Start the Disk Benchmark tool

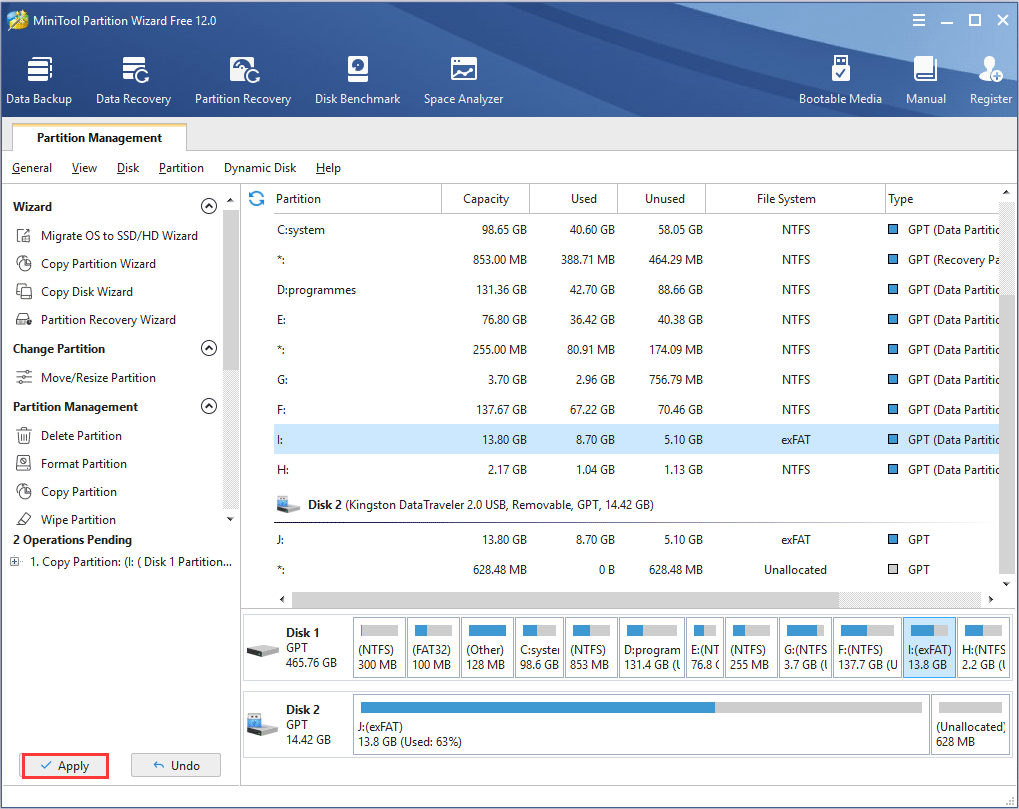[x=357, y=81]
